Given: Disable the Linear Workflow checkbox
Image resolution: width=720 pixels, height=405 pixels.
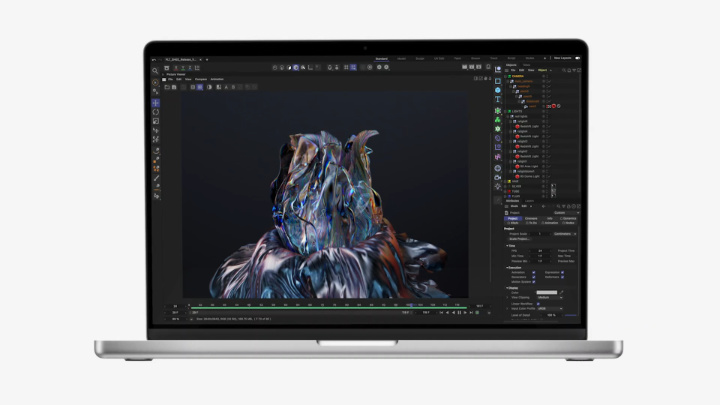Looking at the screenshot, I should [x=538, y=304].
